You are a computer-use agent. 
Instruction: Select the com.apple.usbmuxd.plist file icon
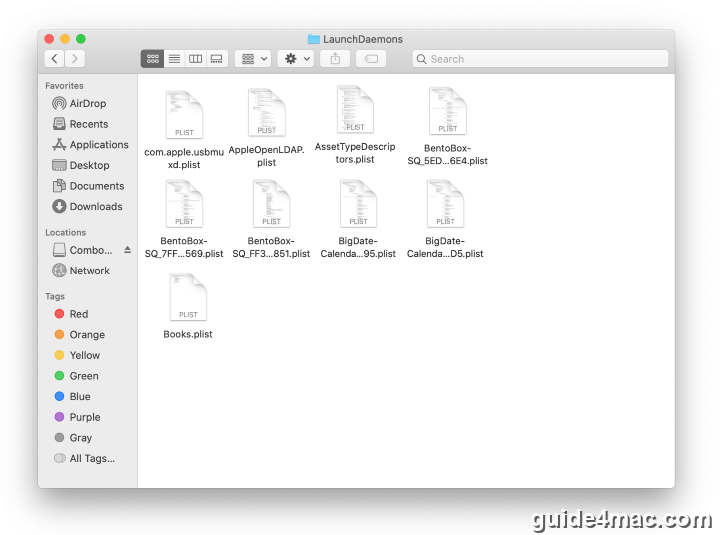[184, 114]
